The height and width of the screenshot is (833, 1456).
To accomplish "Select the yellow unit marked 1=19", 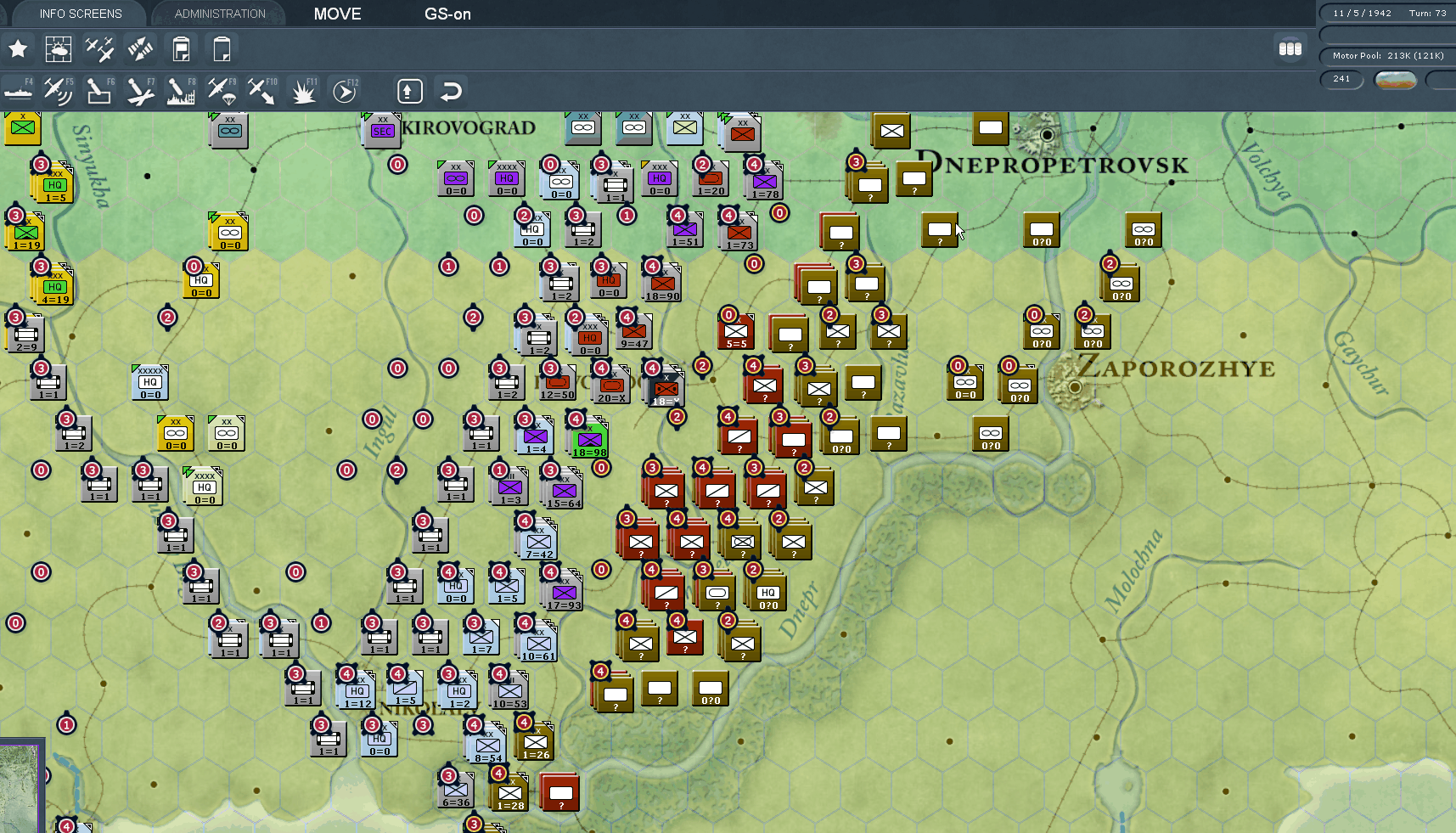I will coord(25,232).
